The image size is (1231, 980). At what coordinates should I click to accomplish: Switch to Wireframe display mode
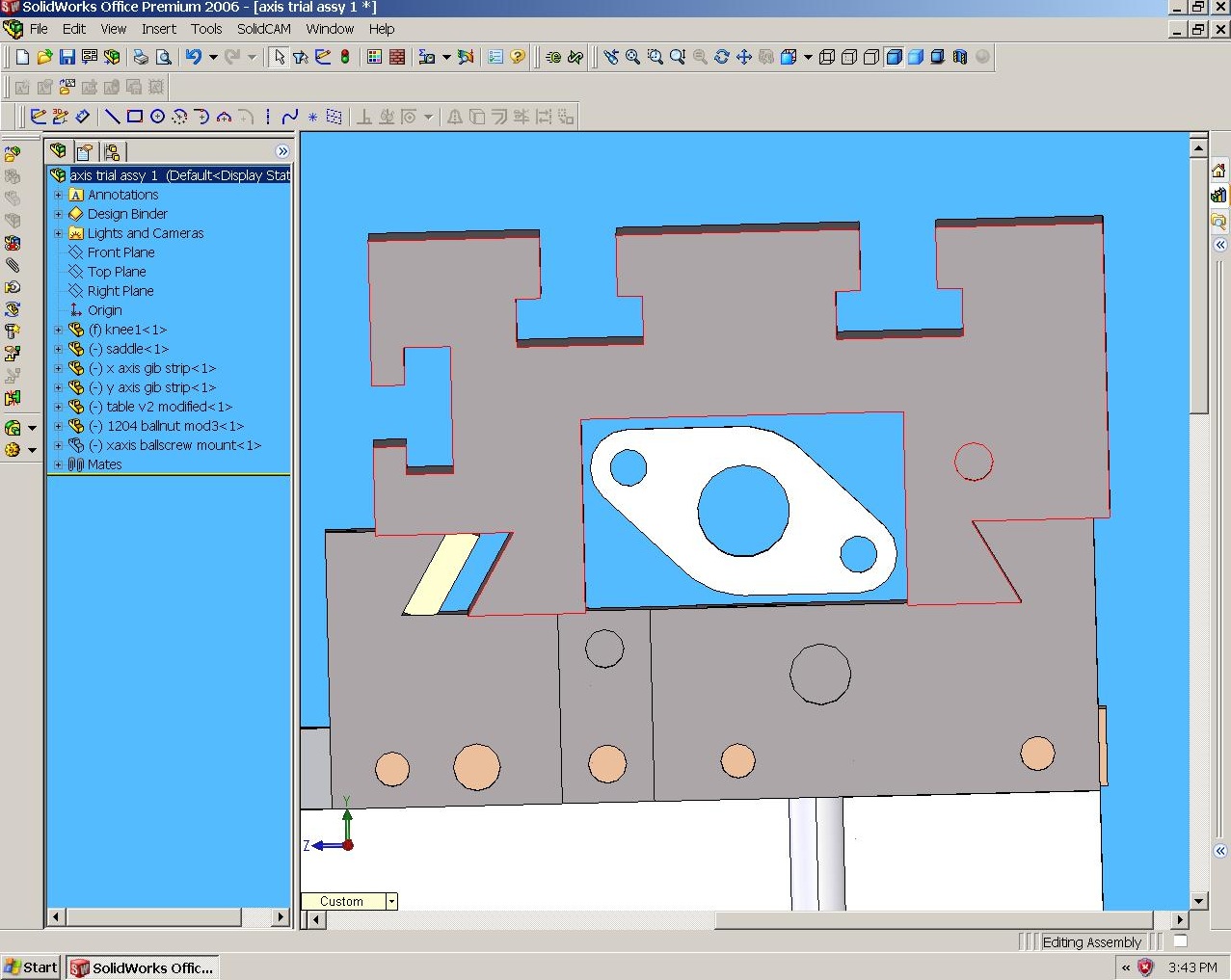pos(827,58)
